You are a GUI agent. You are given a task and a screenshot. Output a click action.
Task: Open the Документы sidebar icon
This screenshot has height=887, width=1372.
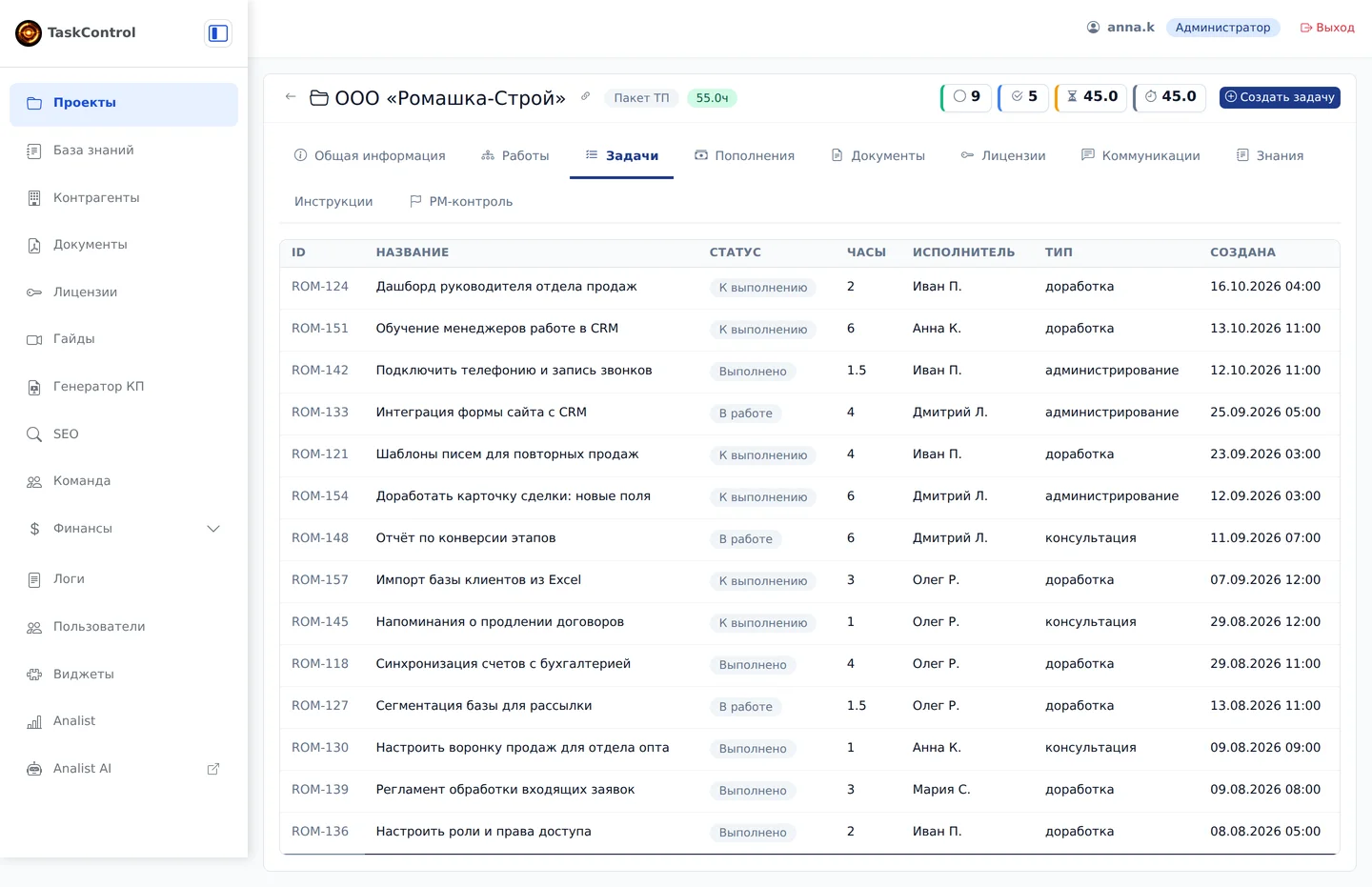(x=34, y=245)
